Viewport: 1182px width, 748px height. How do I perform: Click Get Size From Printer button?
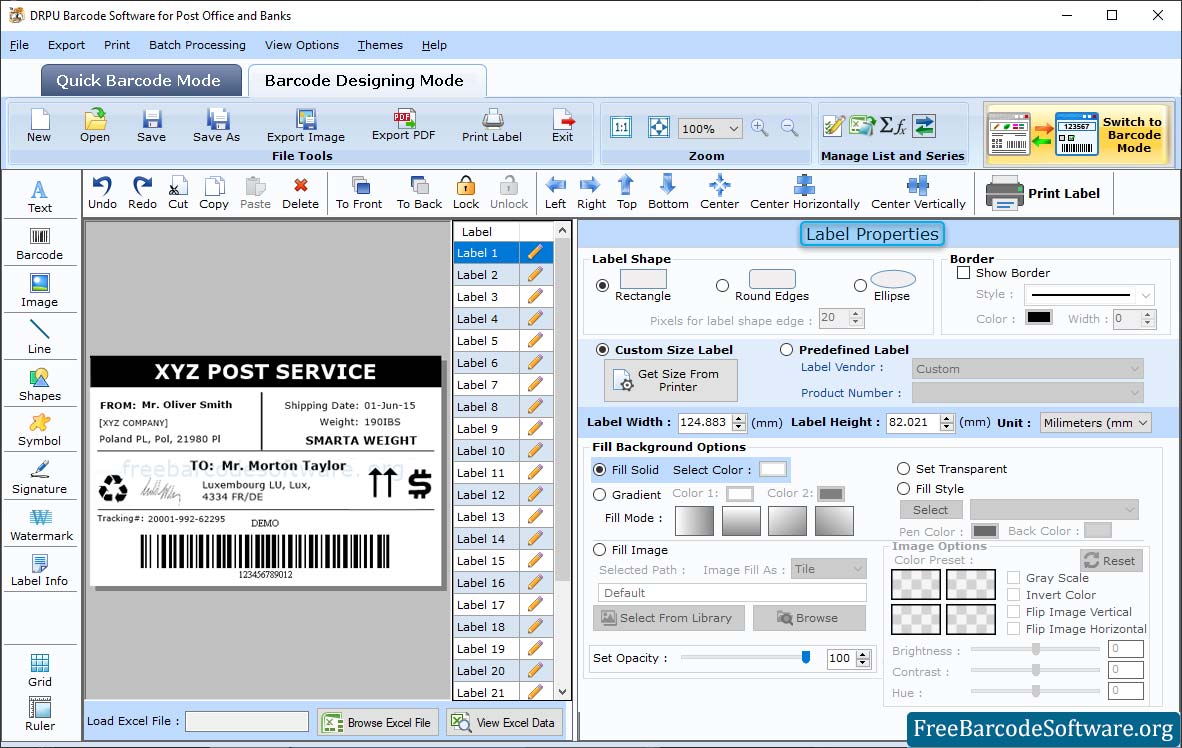tap(671, 380)
